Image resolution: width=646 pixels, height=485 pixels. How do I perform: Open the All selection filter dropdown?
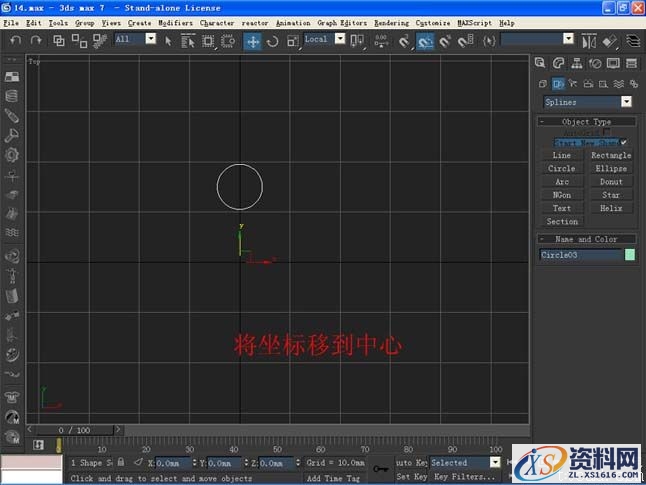click(x=151, y=39)
